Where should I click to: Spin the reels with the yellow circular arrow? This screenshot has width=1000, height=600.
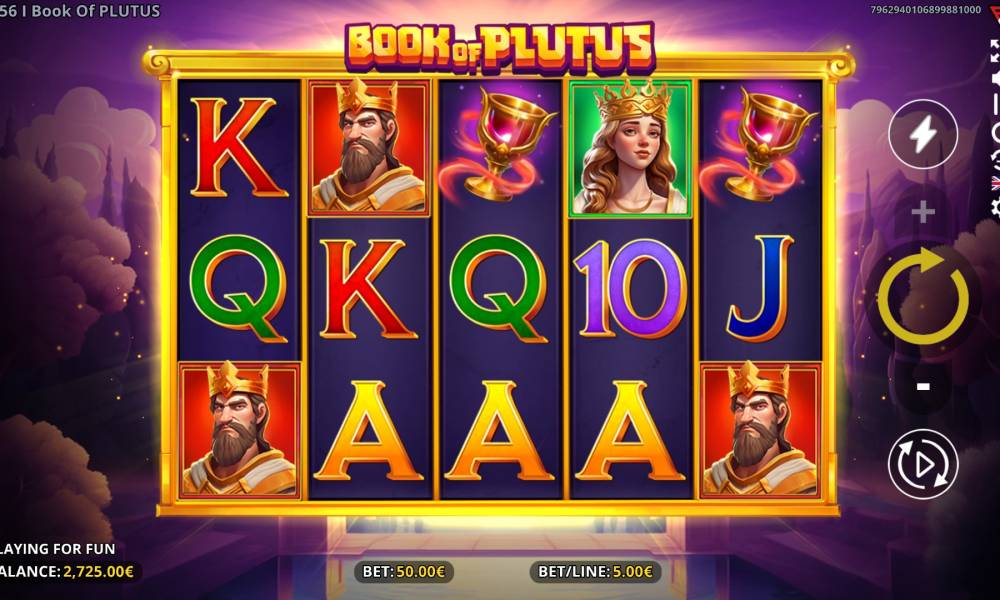coord(923,297)
